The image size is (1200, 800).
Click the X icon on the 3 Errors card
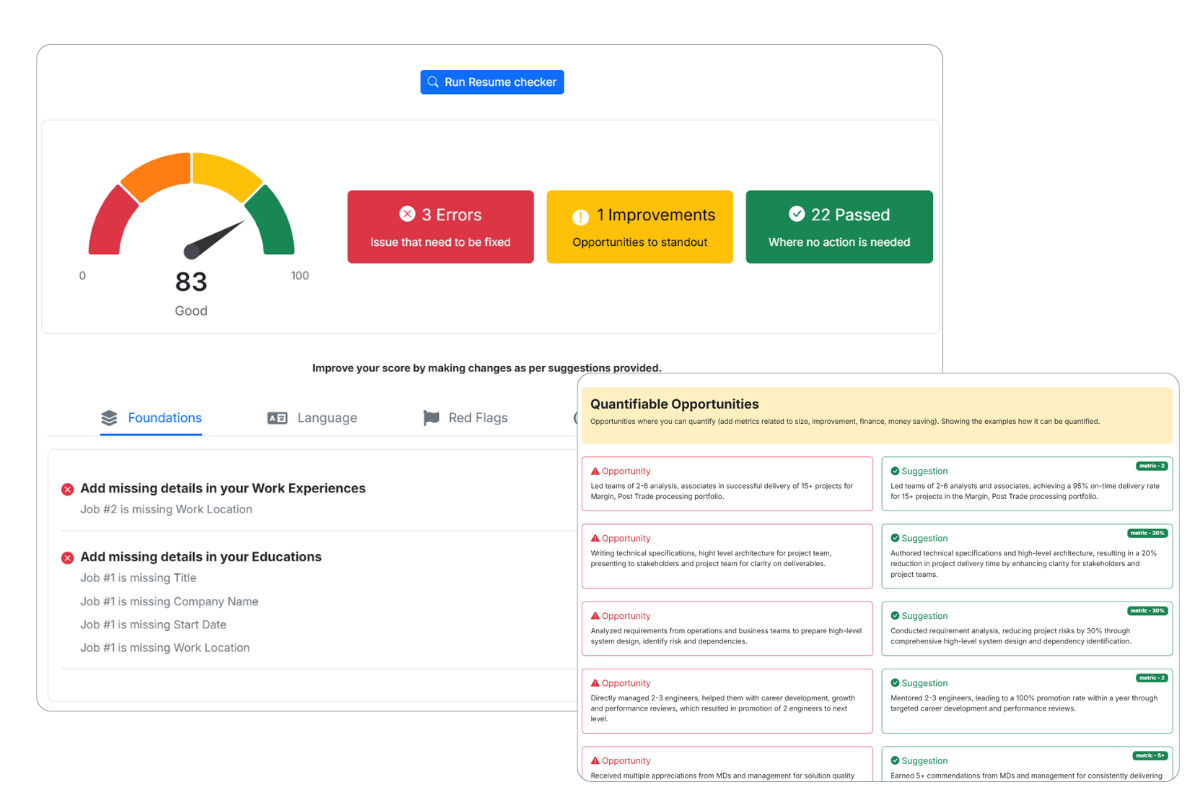click(407, 213)
